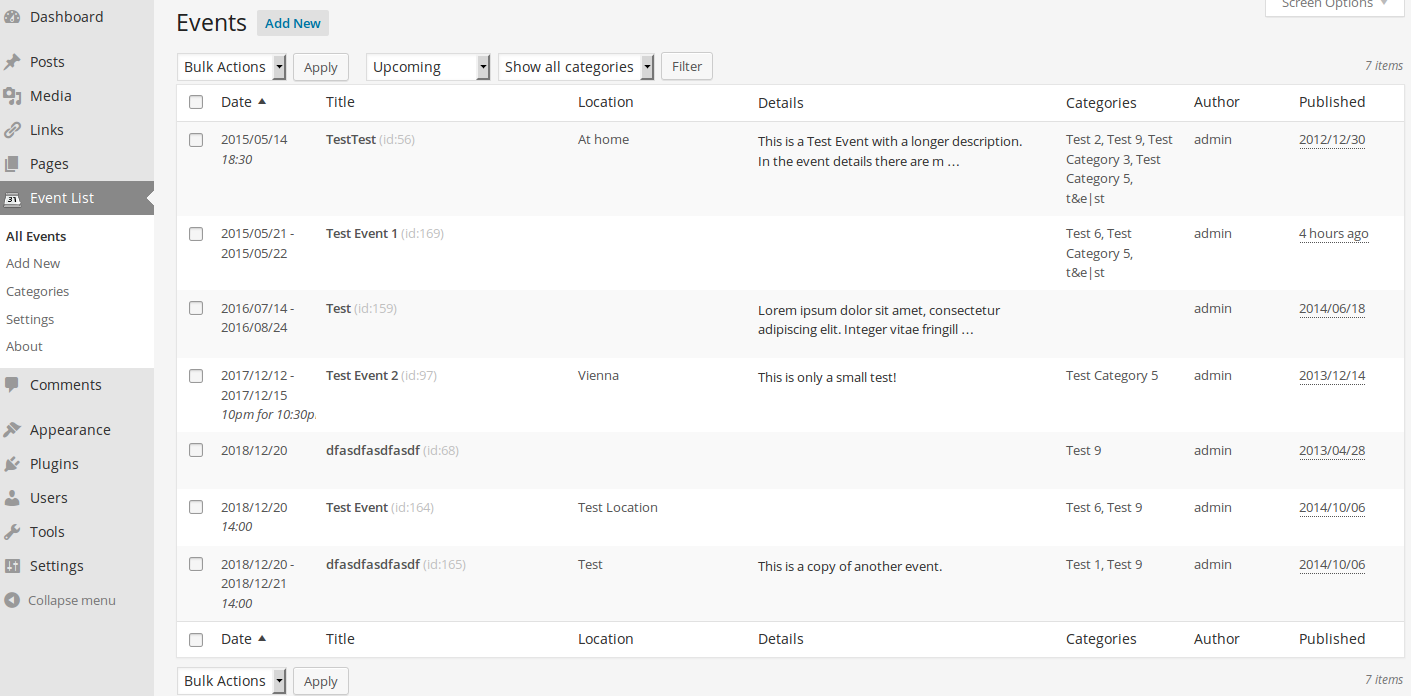Select all events using header checkbox
Image resolution: width=1411 pixels, height=696 pixels.
[x=196, y=102]
